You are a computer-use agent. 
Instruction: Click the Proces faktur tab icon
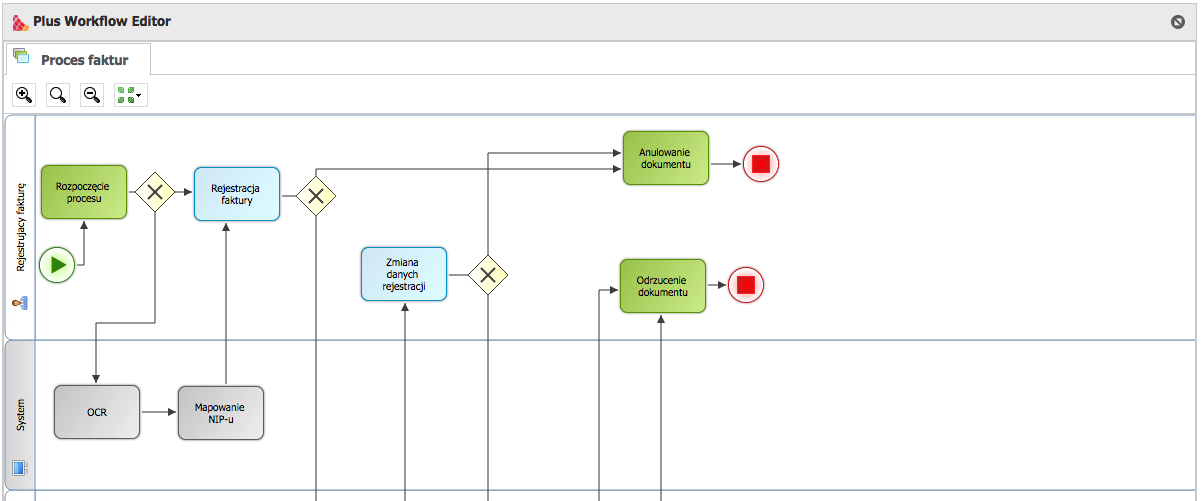point(21,56)
